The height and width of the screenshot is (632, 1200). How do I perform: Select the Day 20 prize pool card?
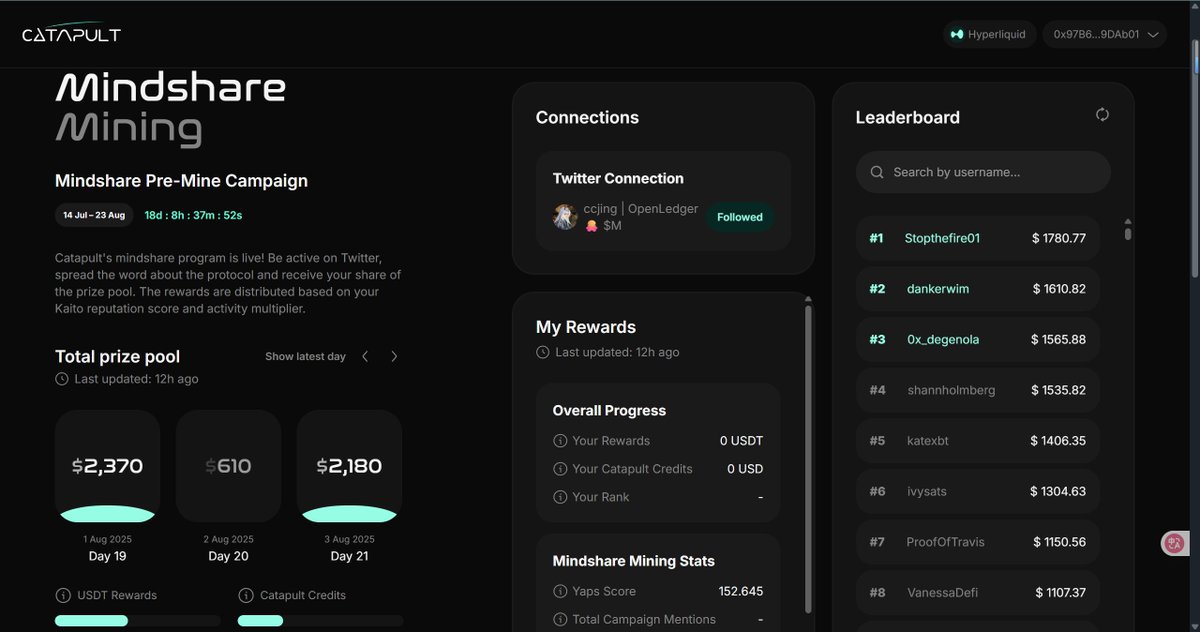228,466
